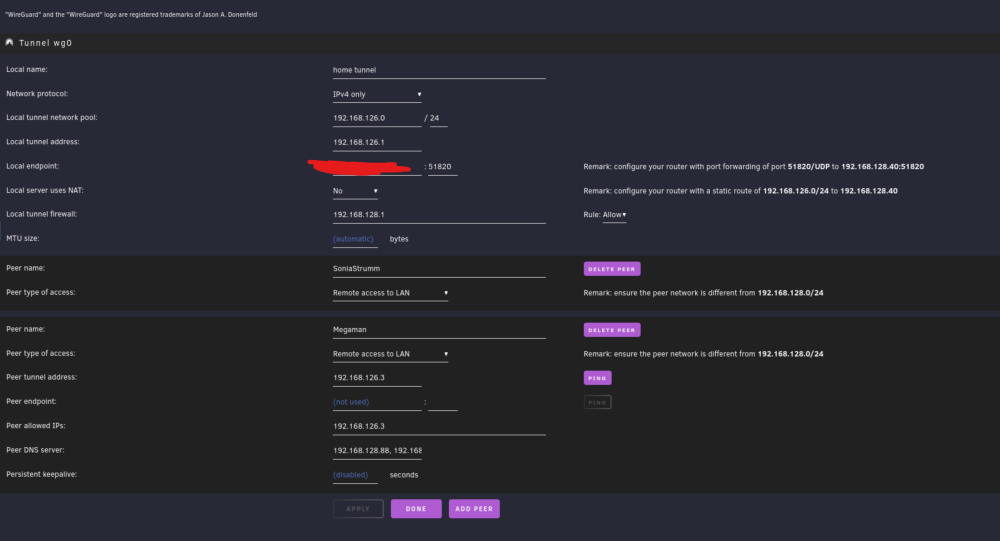This screenshot has width=1000, height=541.
Task: Click the 'Local endpoint:' label
Action: (x=33, y=166)
